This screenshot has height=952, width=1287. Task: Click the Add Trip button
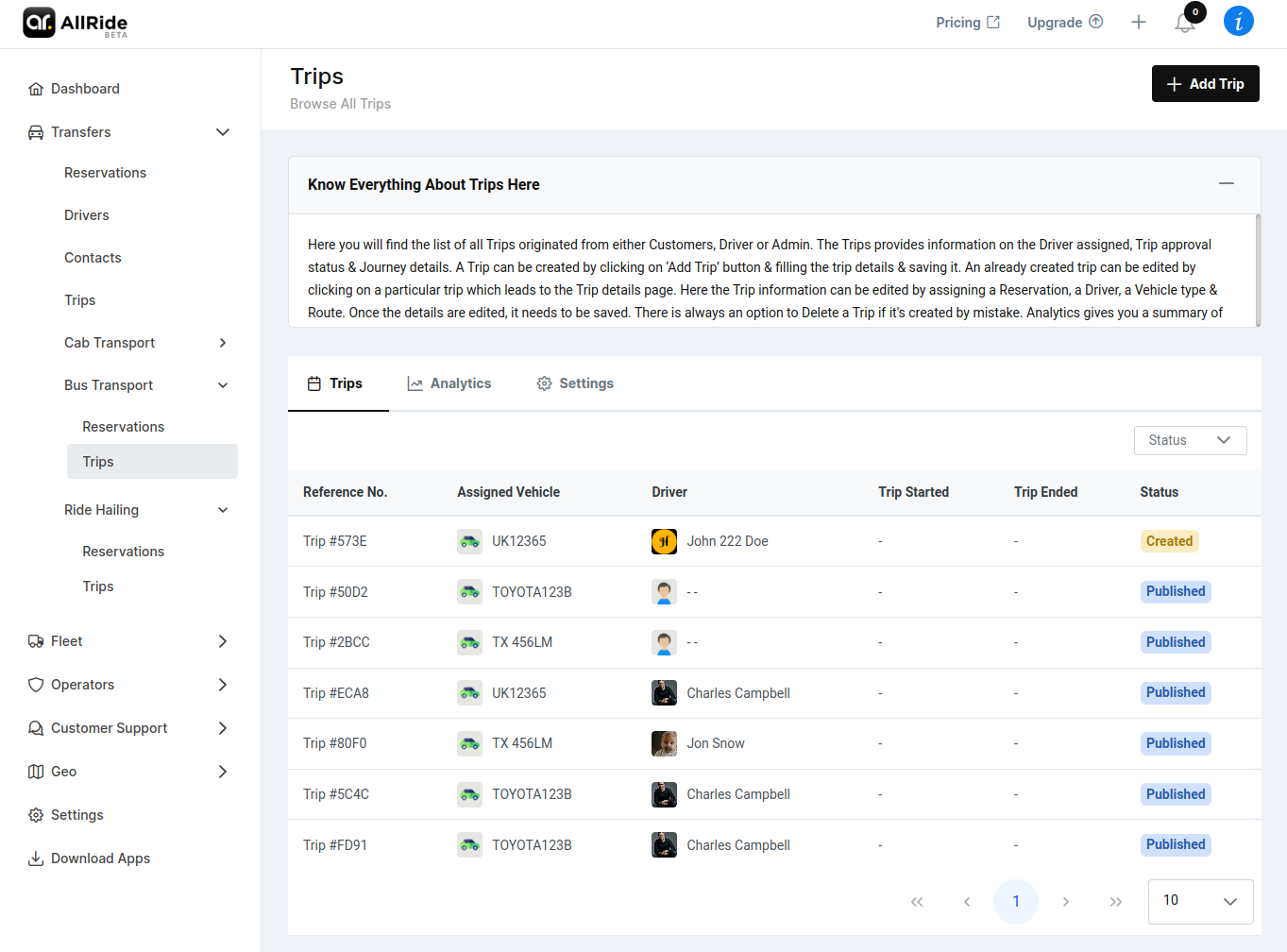pos(1205,84)
